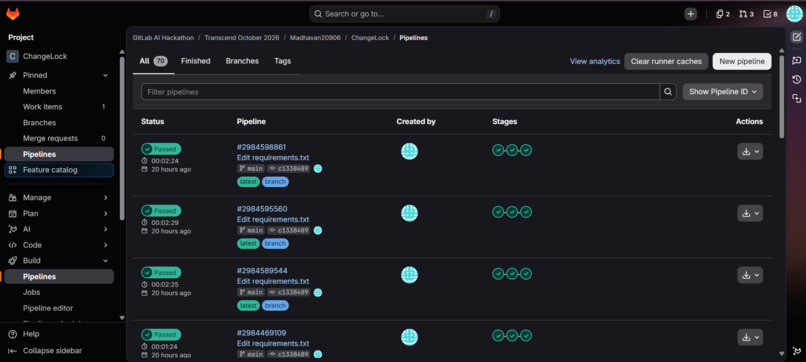Focus the Filter pipelines input field
Image resolution: width=806 pixels, height=362 pixels.
(x=400, y=92)
